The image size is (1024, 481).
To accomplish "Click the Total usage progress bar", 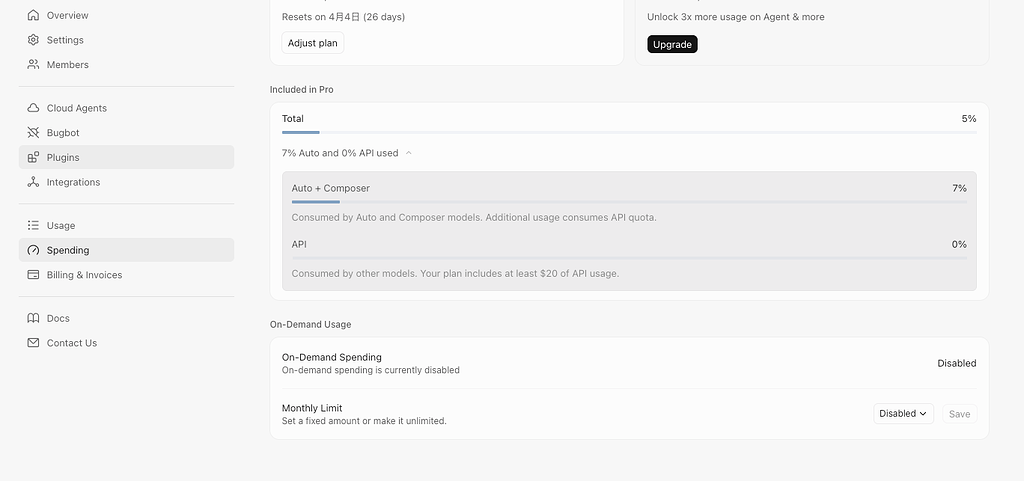I will click(x=629, y=132).
